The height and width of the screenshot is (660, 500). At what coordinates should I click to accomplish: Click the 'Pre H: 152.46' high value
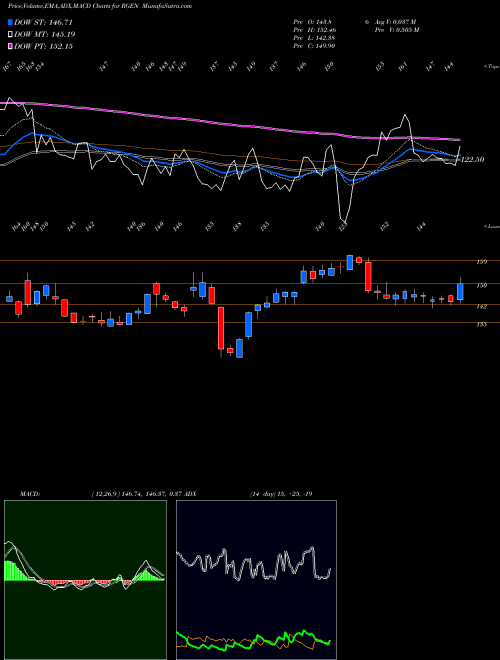(314, 30)
